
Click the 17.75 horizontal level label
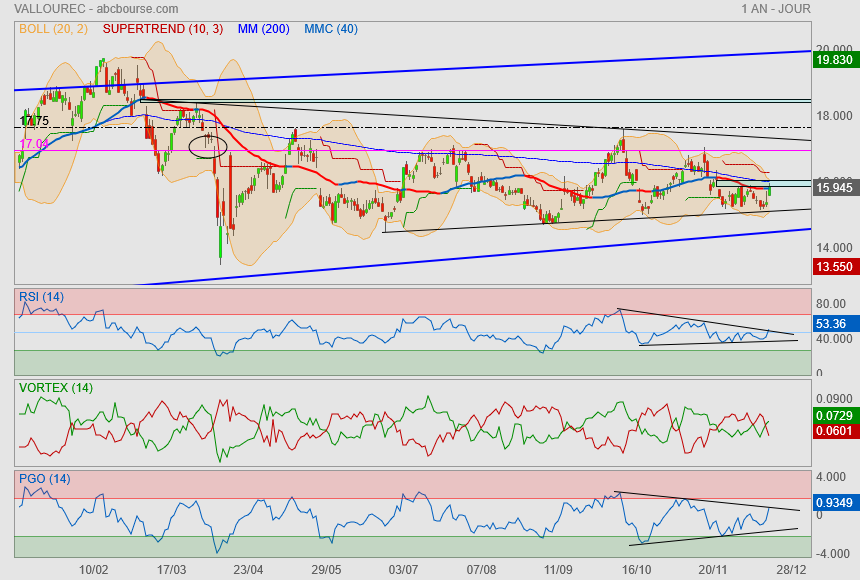point(34,121)
